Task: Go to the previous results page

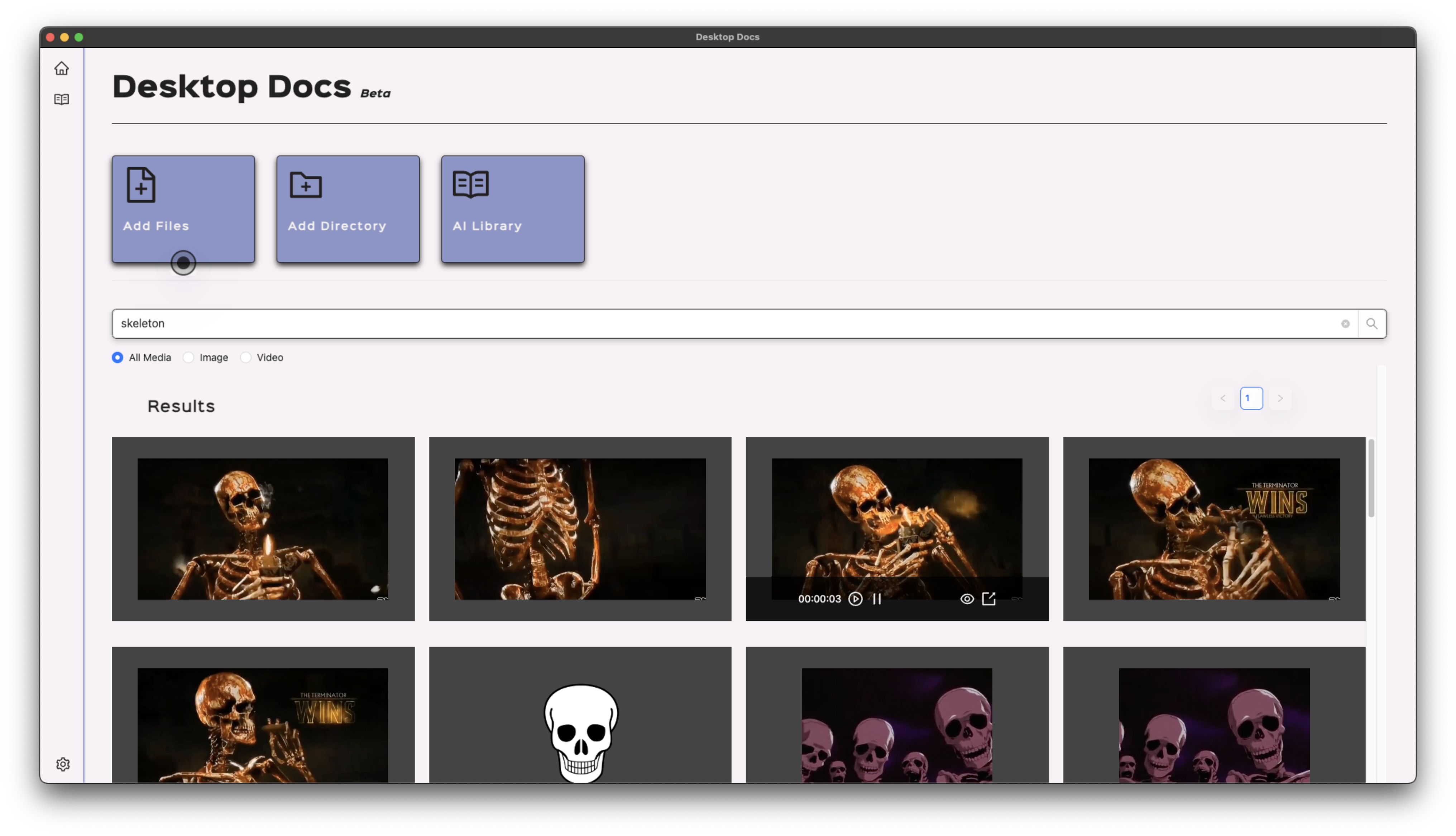Action: click(x=1222, y=398)
